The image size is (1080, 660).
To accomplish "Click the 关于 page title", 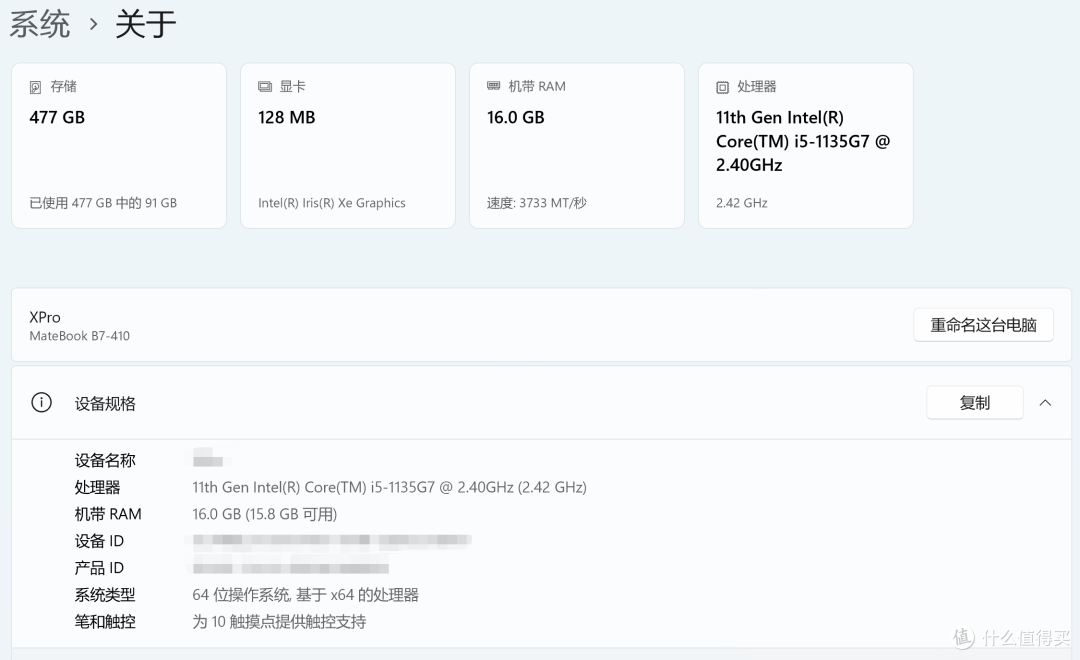I will (145, 24).
